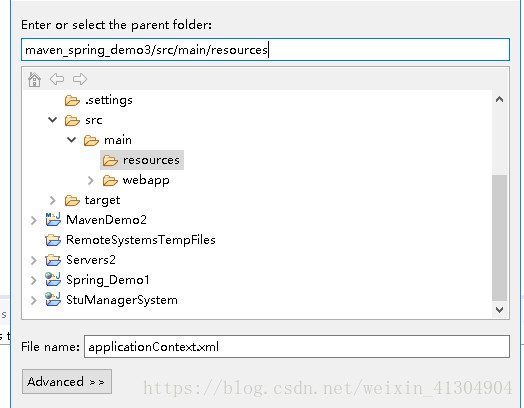This screenshot has height=408, width=524.
Task: Select the 'StuManagerSystem' project label
Action: coord(122,300)
